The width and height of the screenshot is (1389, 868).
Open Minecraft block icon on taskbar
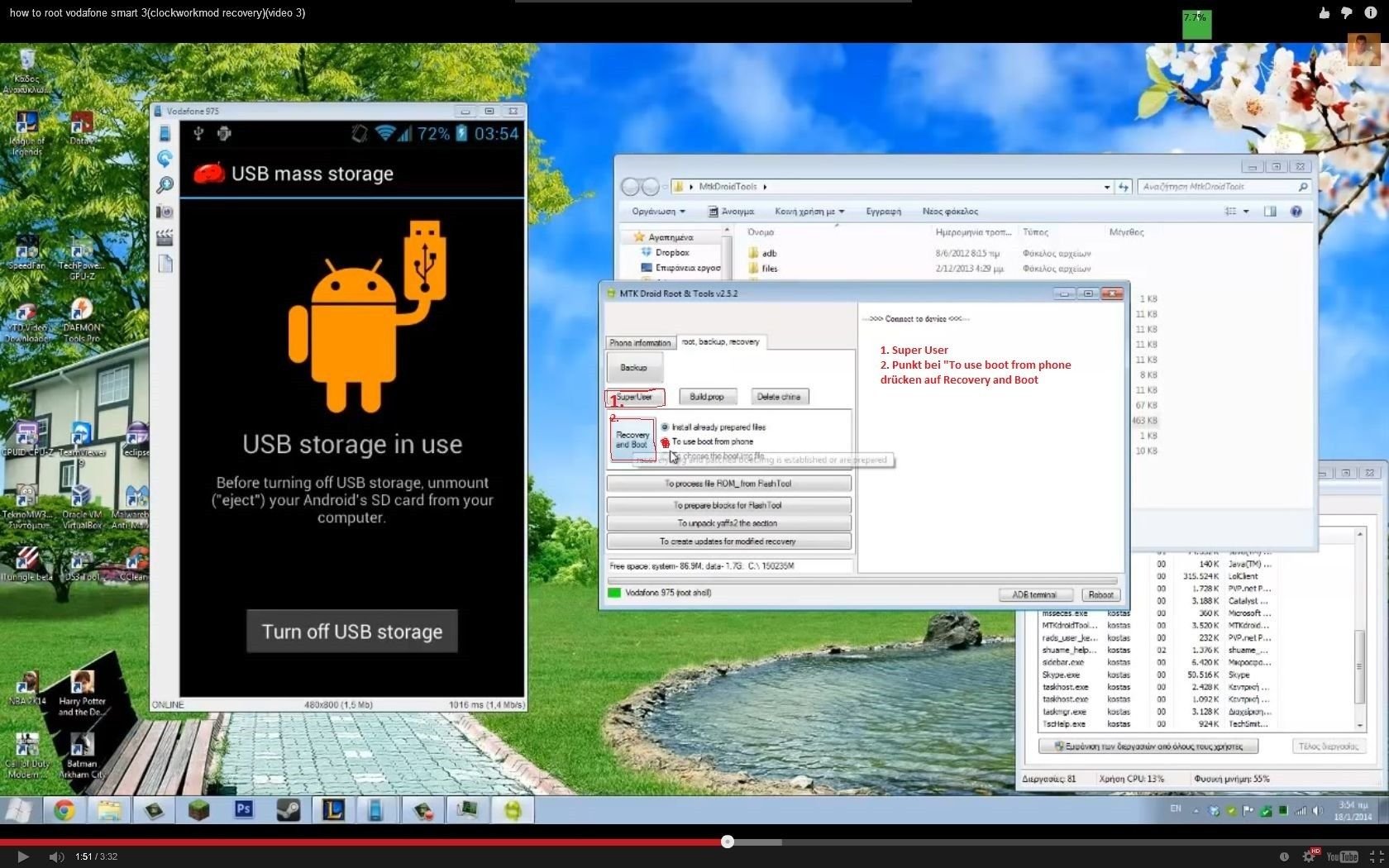coord(198,810)
